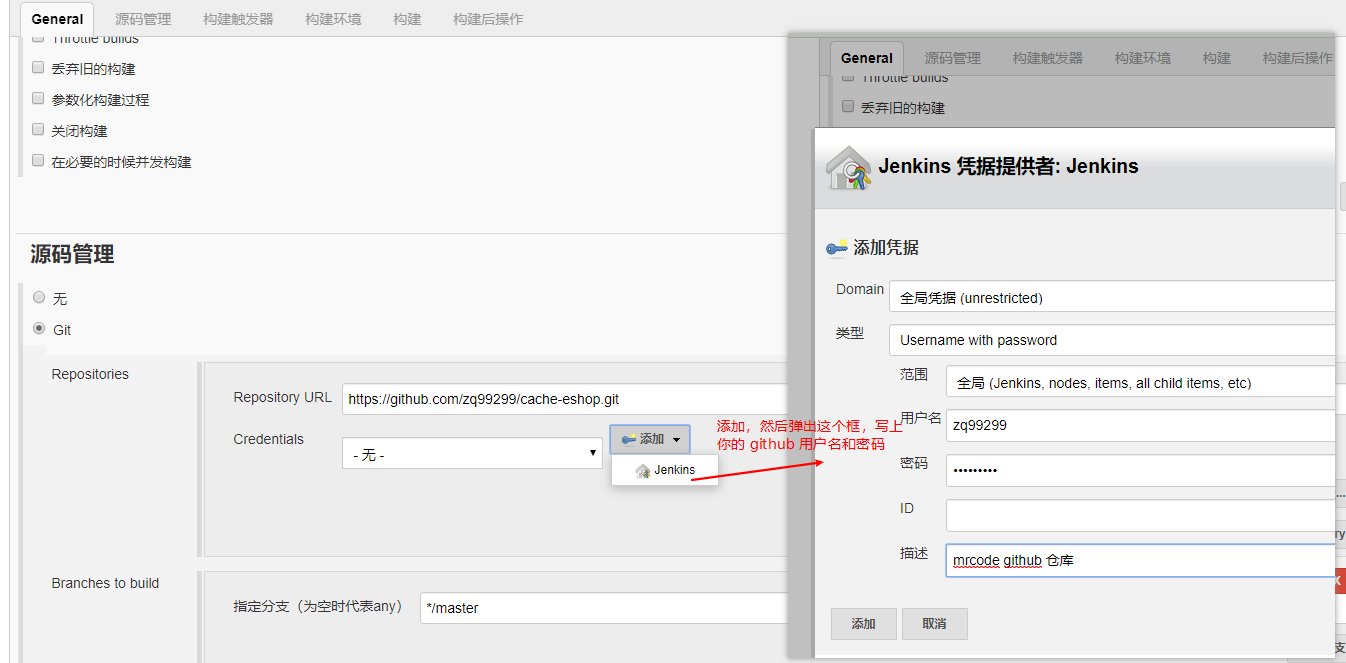Select the 无 source control radio button

pyautogui.click(x=39, y=297)
